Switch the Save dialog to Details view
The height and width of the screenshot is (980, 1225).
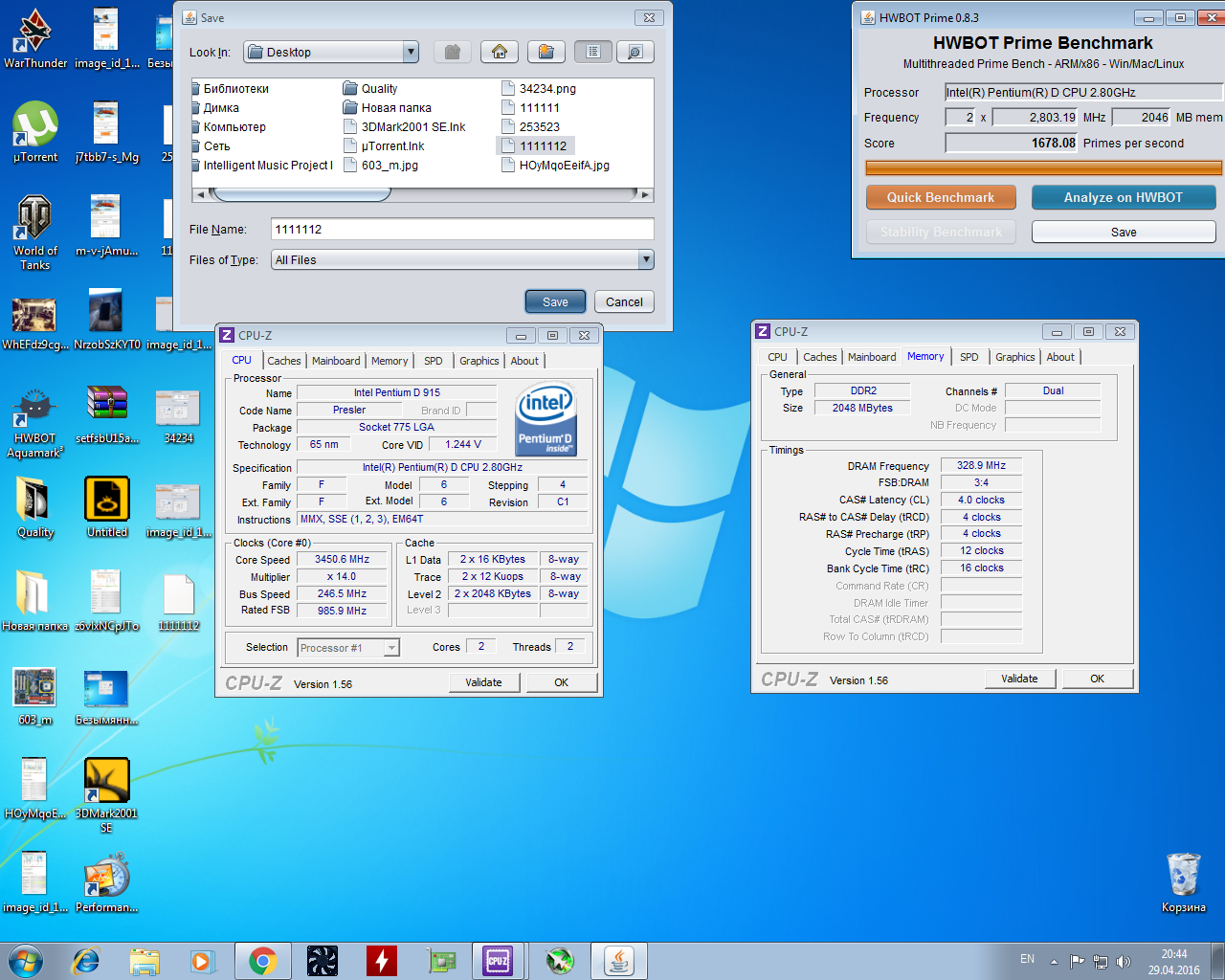click(635, 52)
